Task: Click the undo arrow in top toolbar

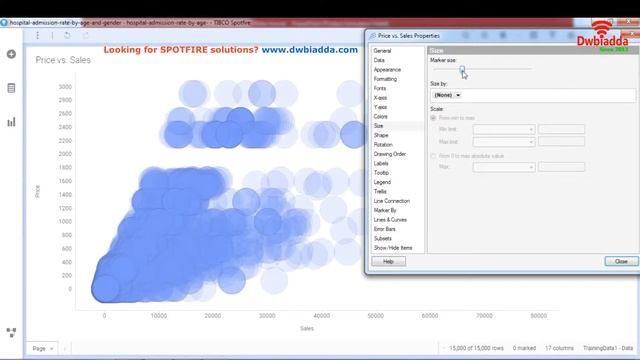Action: [67, 36]
